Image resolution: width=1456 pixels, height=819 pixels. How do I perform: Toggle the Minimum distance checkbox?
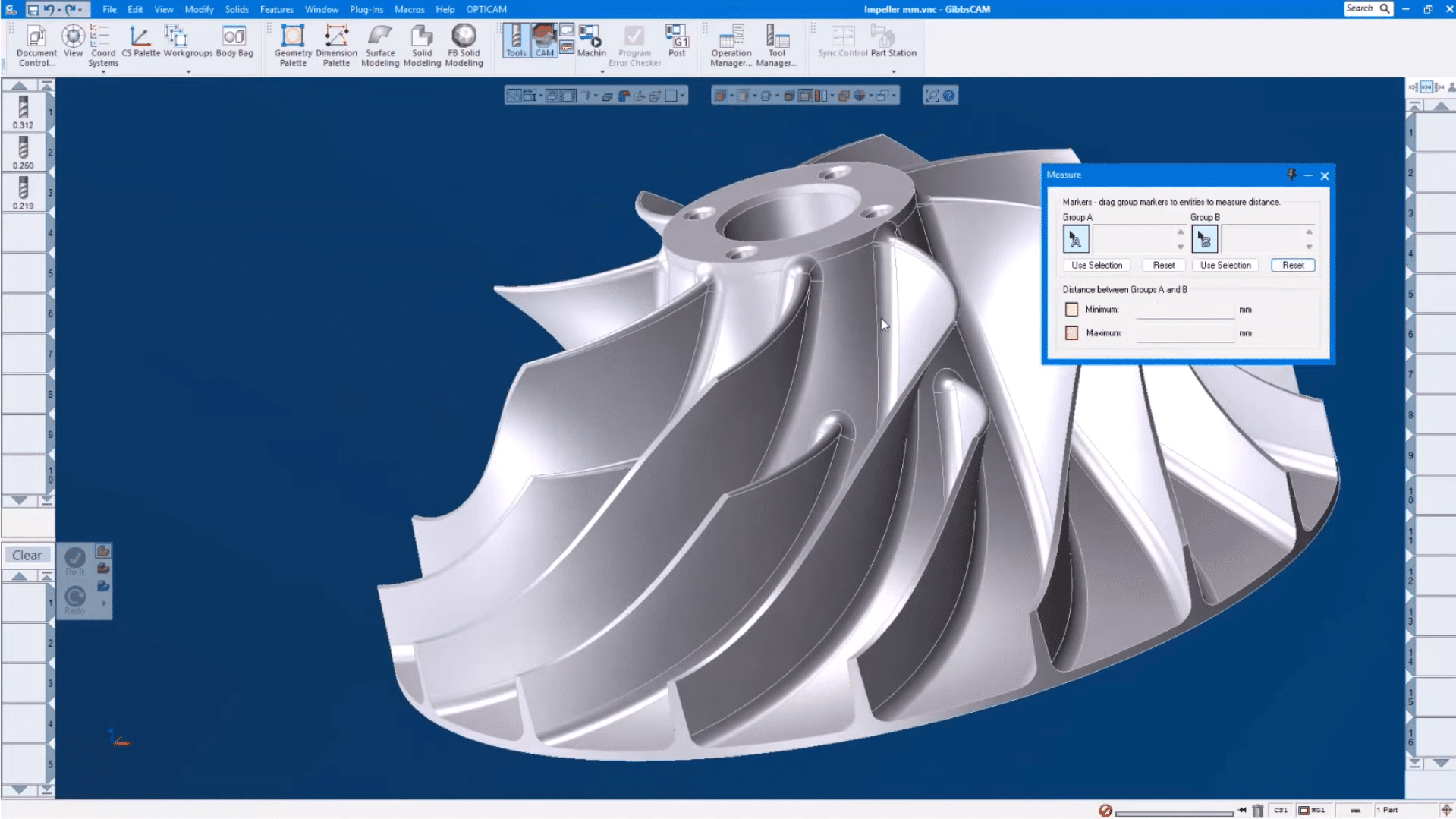coord(1071,310)
